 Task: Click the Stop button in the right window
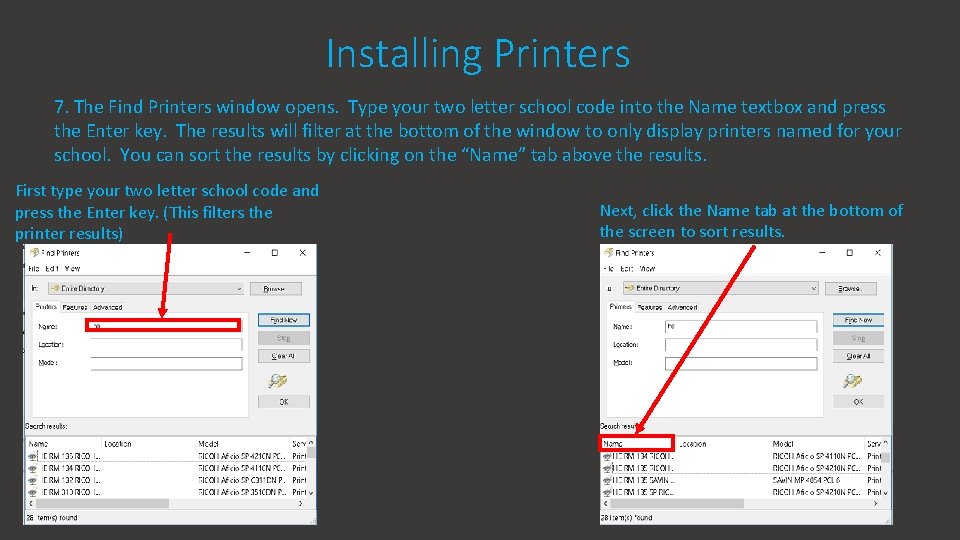coord(858,338)
